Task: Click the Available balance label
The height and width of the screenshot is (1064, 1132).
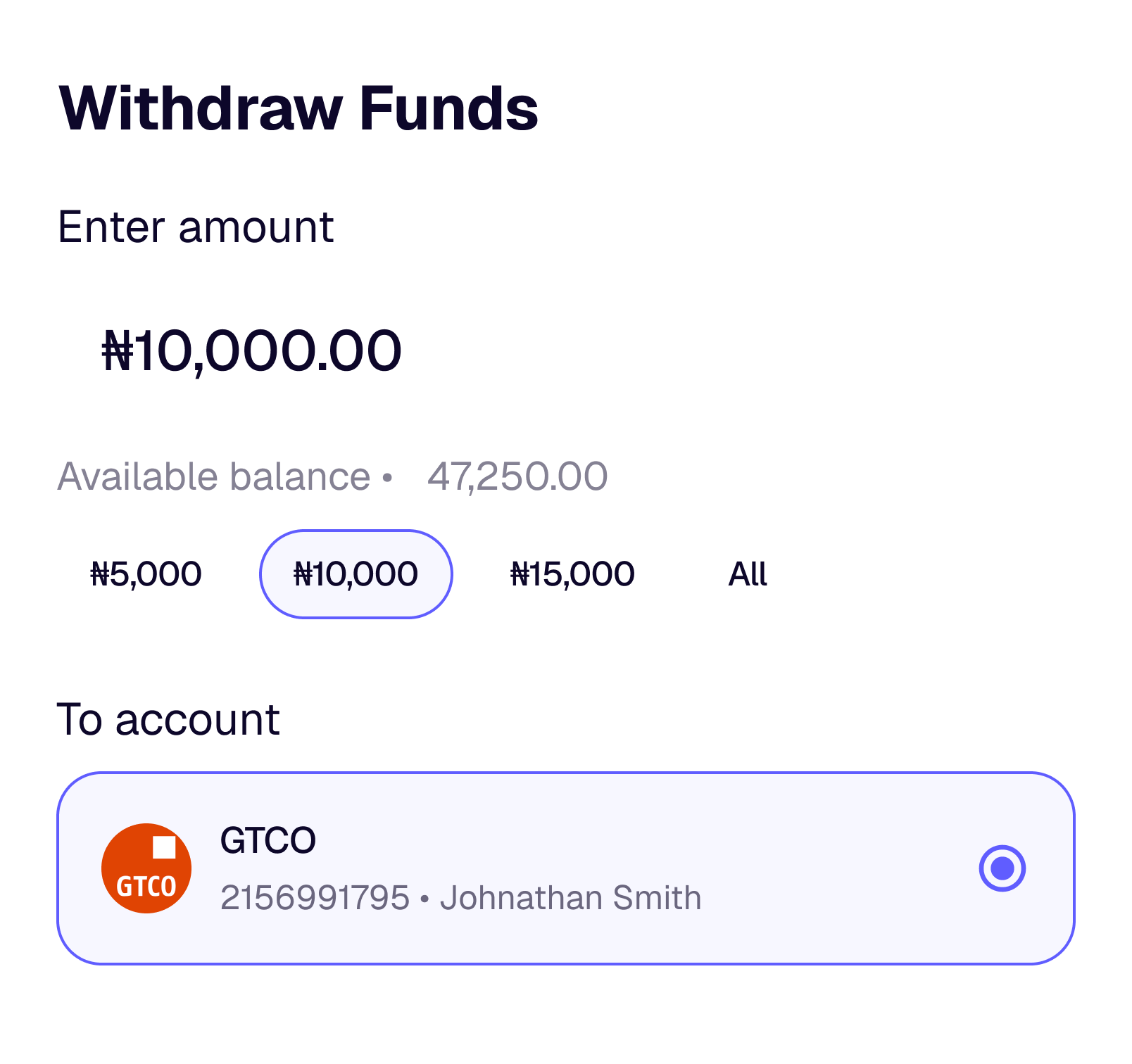Action: [x=213, y=476]
